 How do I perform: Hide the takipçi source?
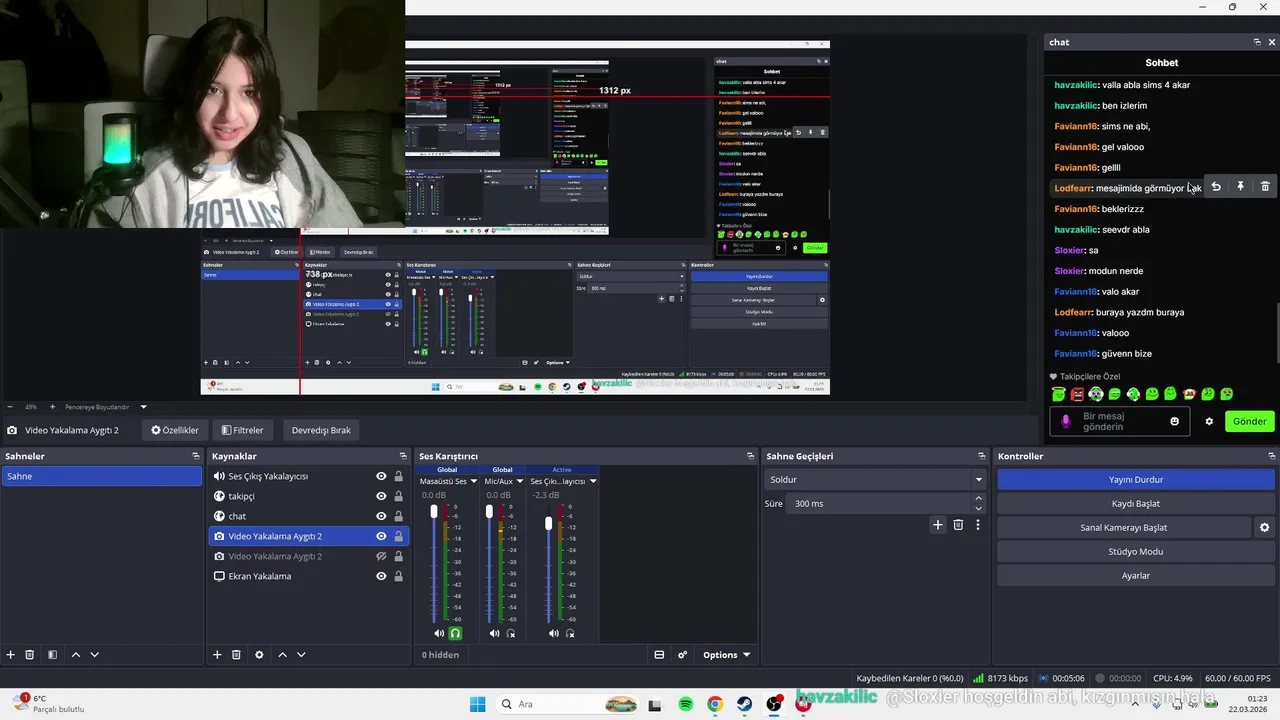pyautogui.click(x=381, y=496)
